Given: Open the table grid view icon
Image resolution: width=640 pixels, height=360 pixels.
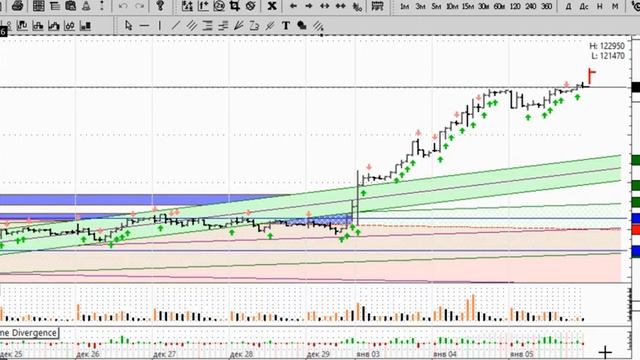Looking at the screenshot, I should pyautogui.click(x=38, y=6).
